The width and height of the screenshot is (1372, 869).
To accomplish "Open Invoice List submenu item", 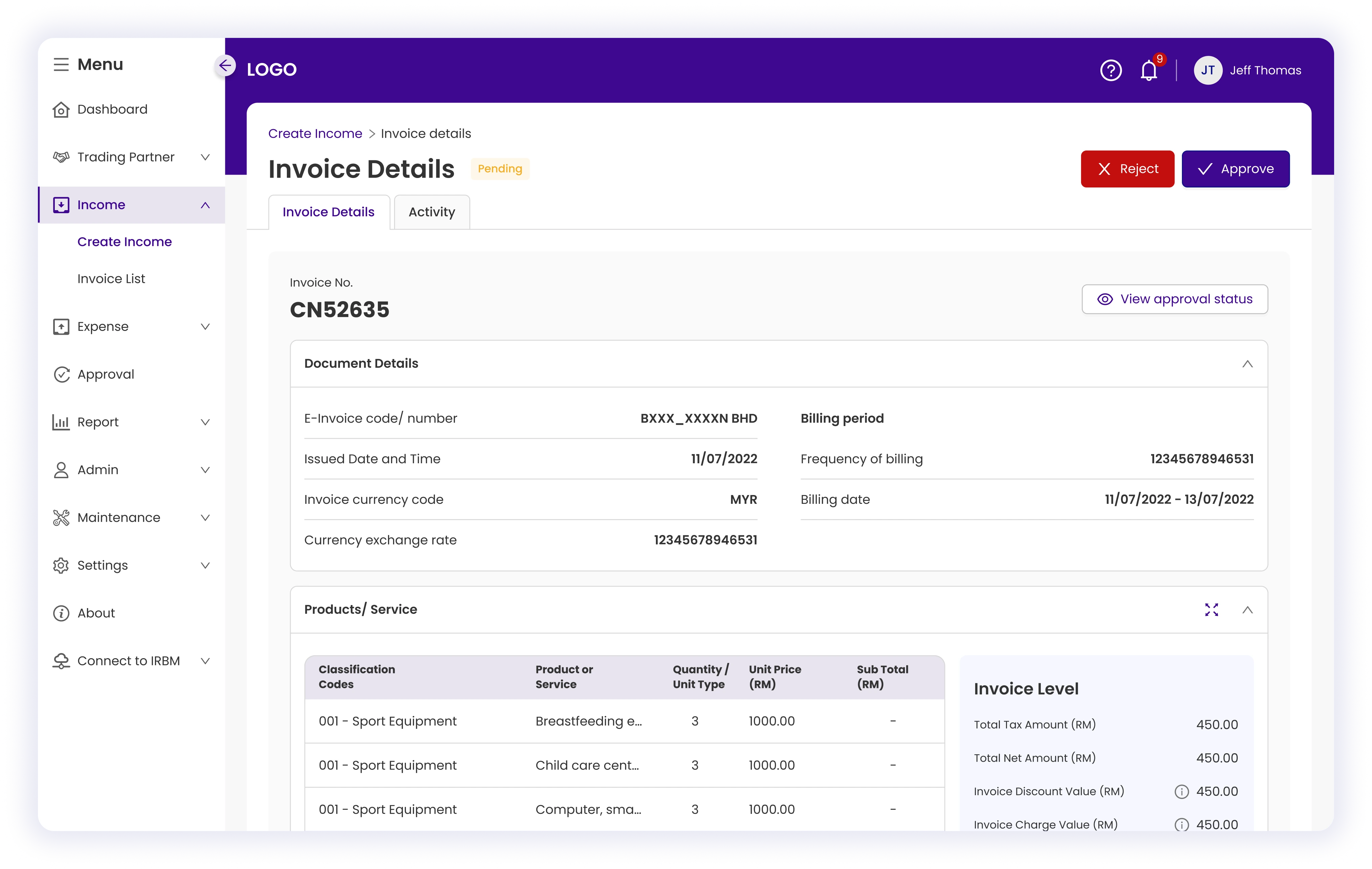I will [x=111, y=278].
